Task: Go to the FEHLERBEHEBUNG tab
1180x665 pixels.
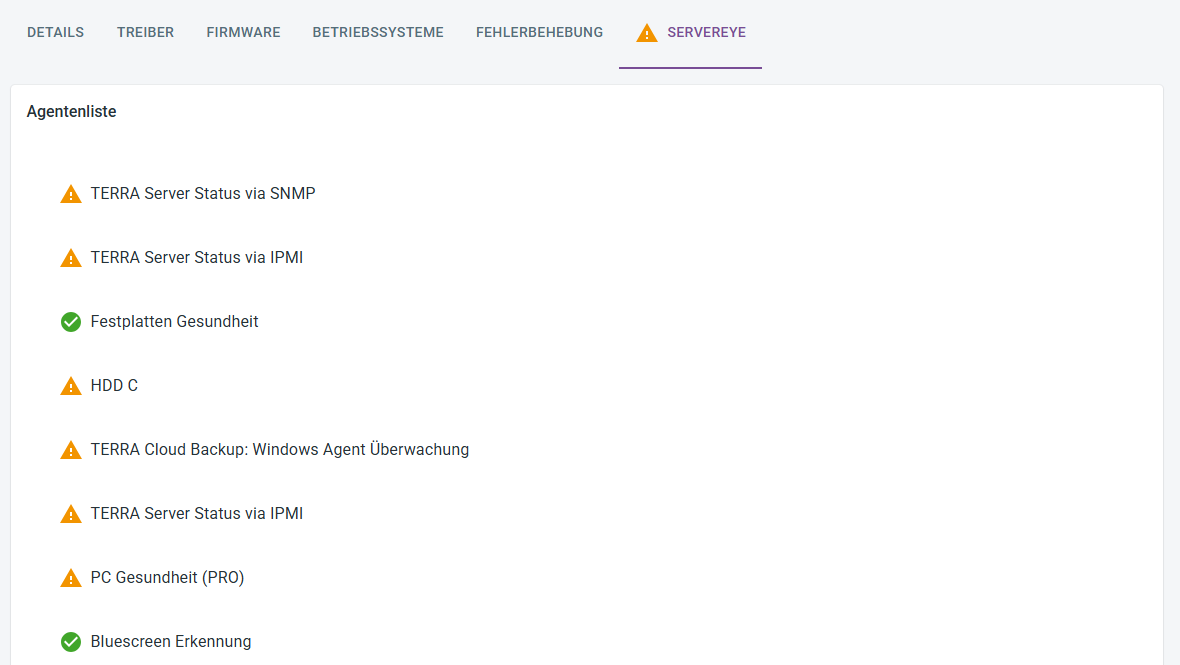Action: point(540,32)
